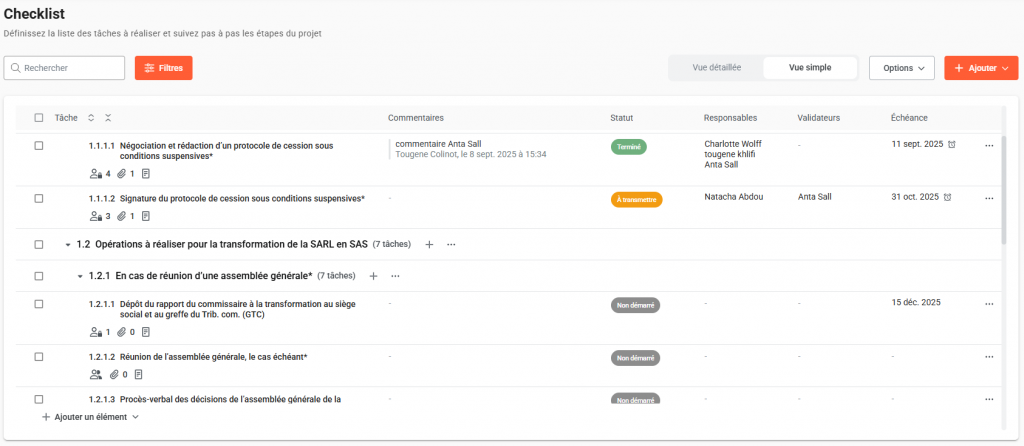Click the expand-all icon next to Tâche header
1024x446 pixels.
coord(91,118)
